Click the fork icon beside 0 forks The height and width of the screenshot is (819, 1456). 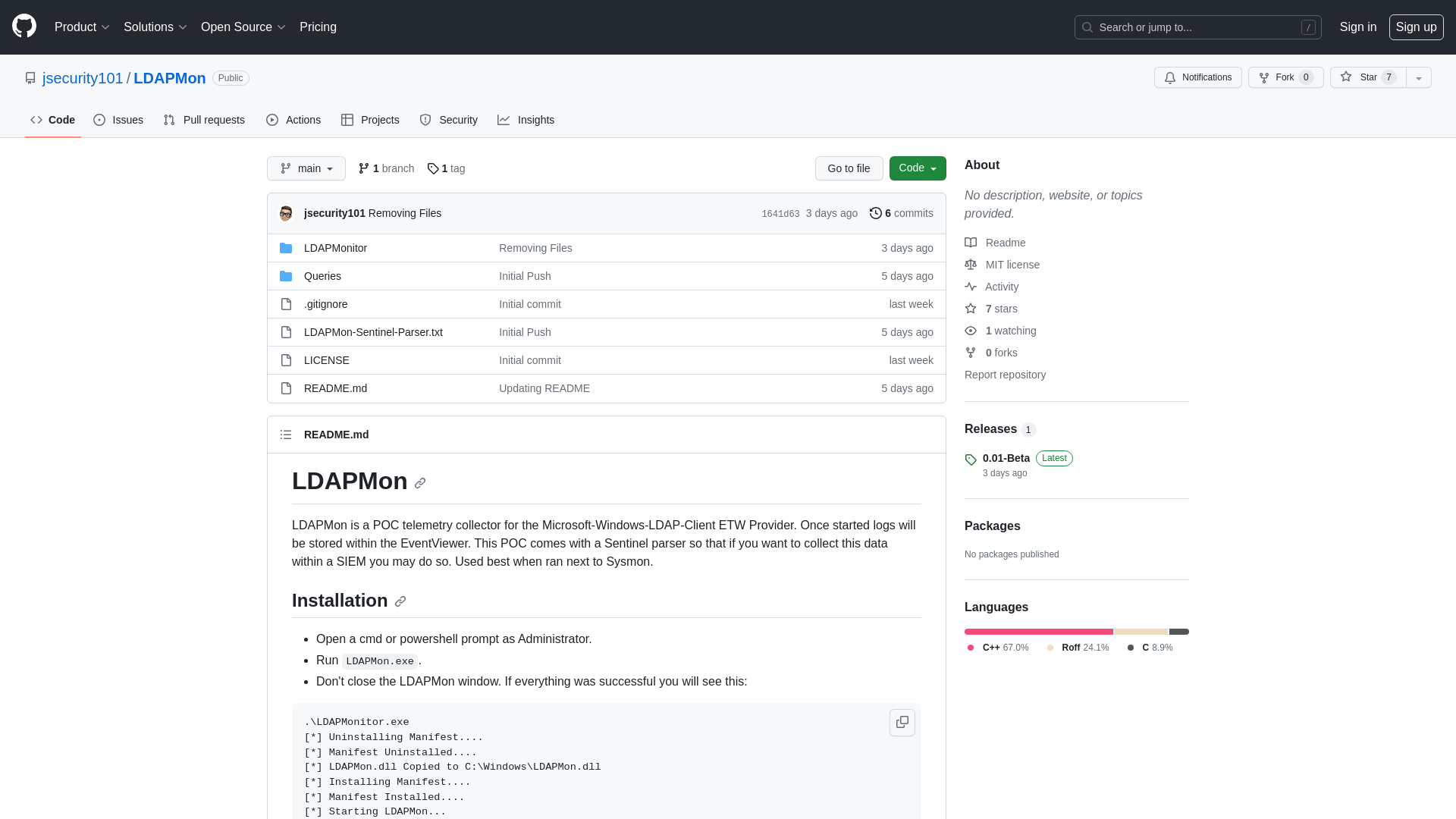point(971,353)
